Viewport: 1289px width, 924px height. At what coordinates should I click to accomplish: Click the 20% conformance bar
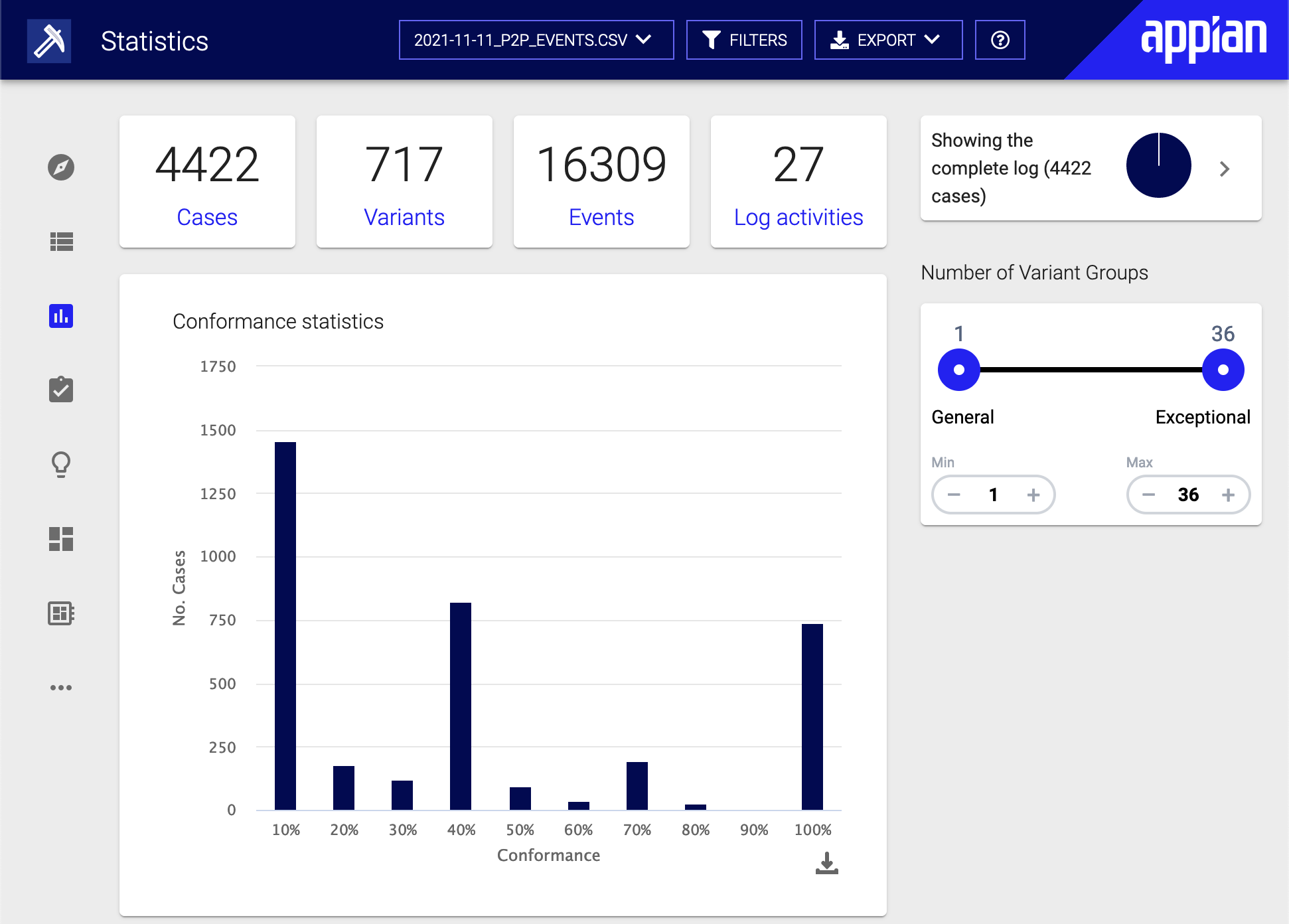coord(344,788)
